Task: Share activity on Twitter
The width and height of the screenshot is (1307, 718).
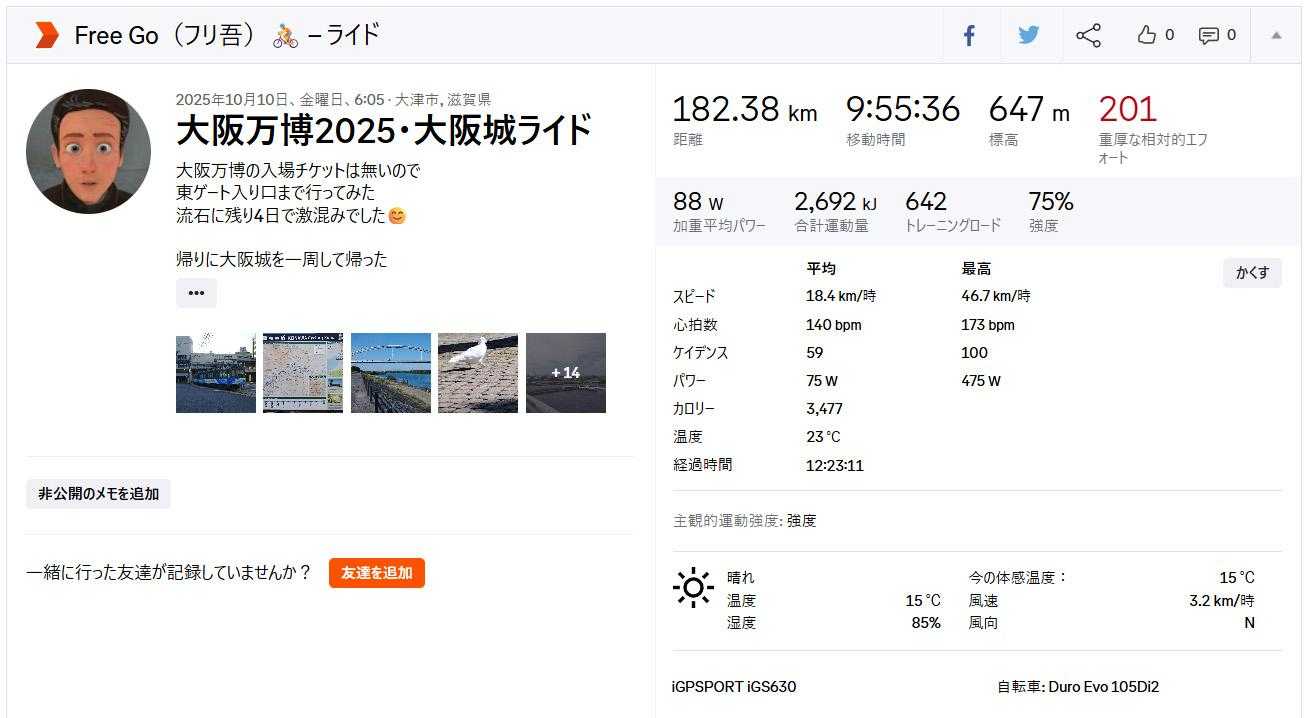Action: coord(1028,36)
